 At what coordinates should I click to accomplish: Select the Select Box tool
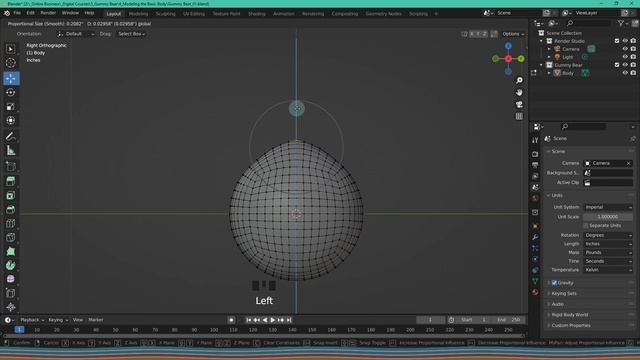click(11, 49)
